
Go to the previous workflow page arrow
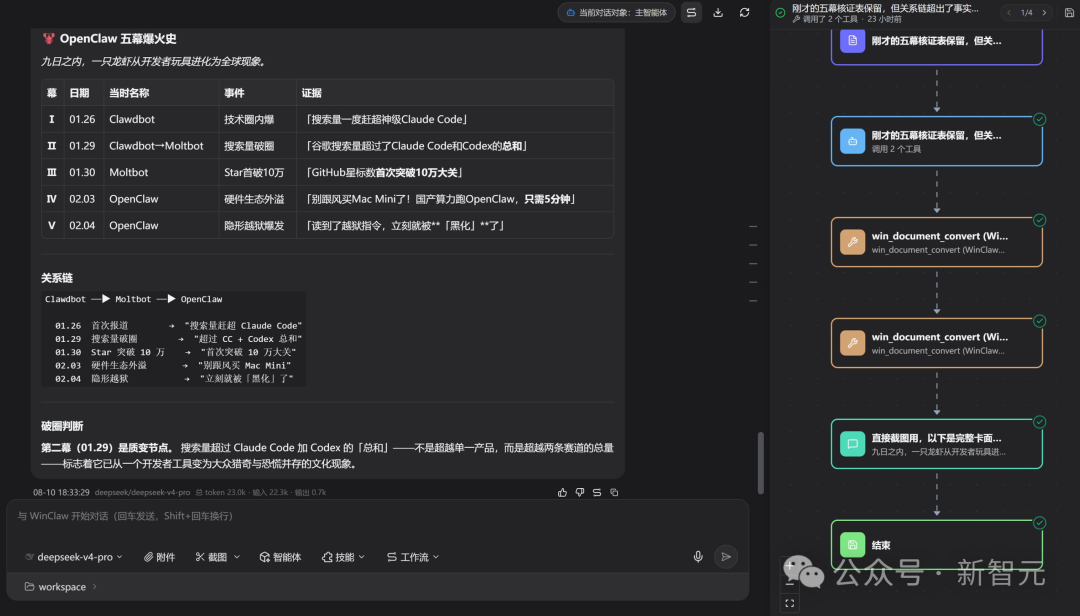pos(1009,12)
